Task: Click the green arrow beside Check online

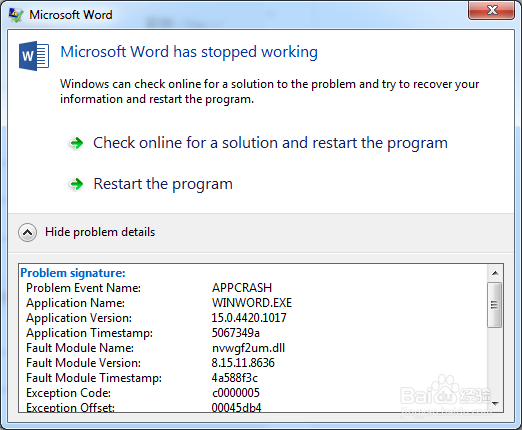Action: click(x=77, y=143)
